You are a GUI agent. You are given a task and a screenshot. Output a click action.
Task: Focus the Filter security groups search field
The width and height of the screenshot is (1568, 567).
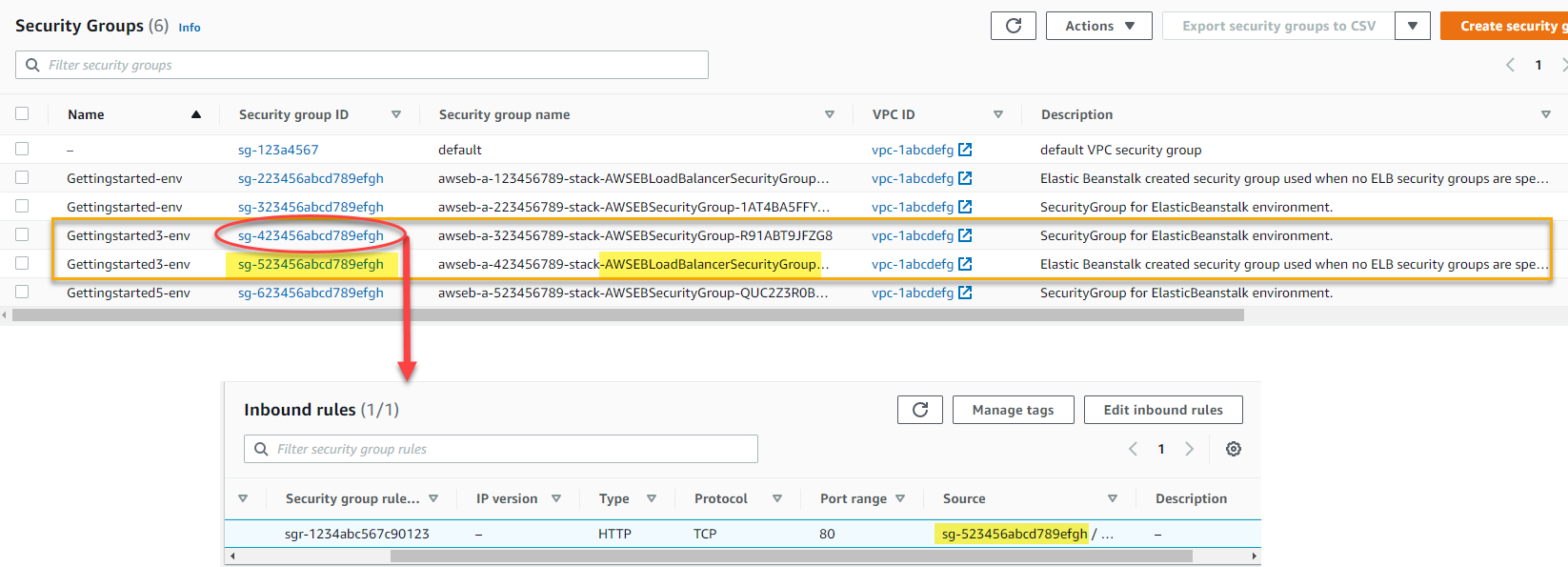click(x=362, y=65)
